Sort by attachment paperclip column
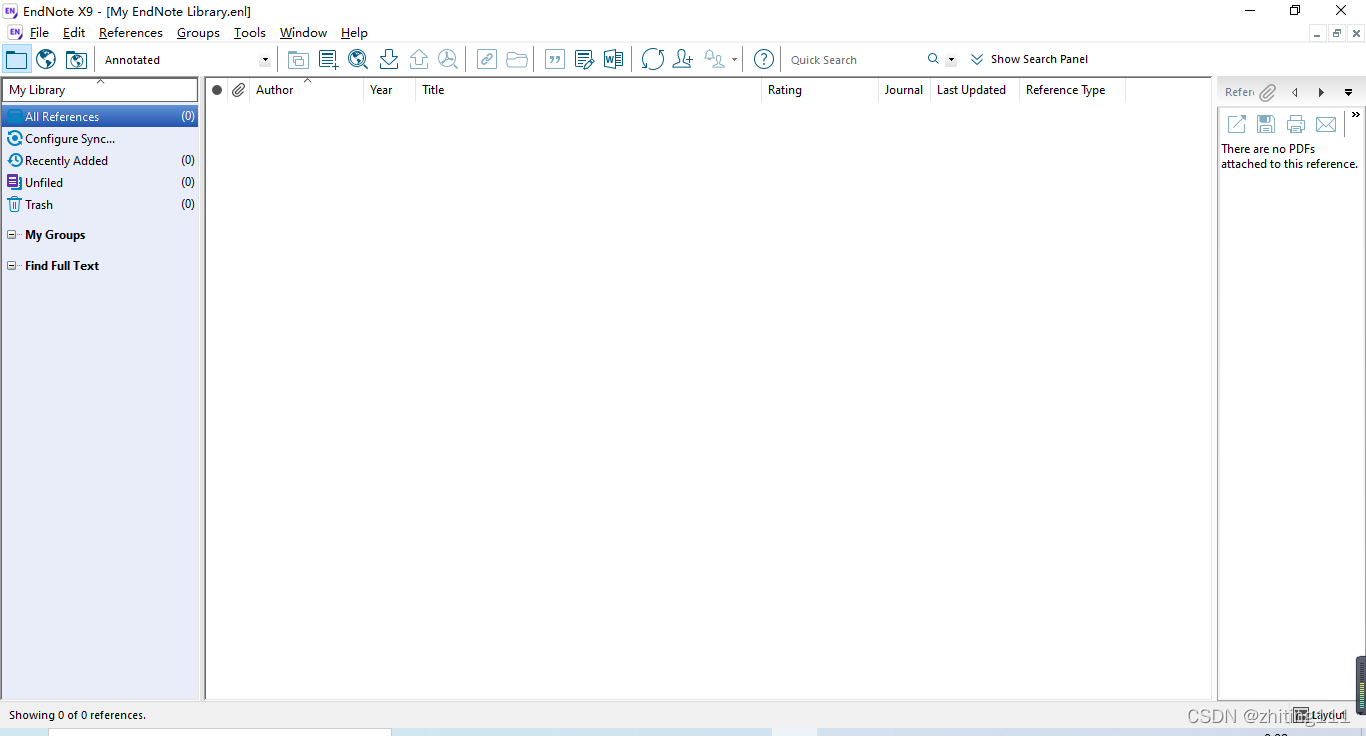 pyautogui.click(x=238, y=90)
